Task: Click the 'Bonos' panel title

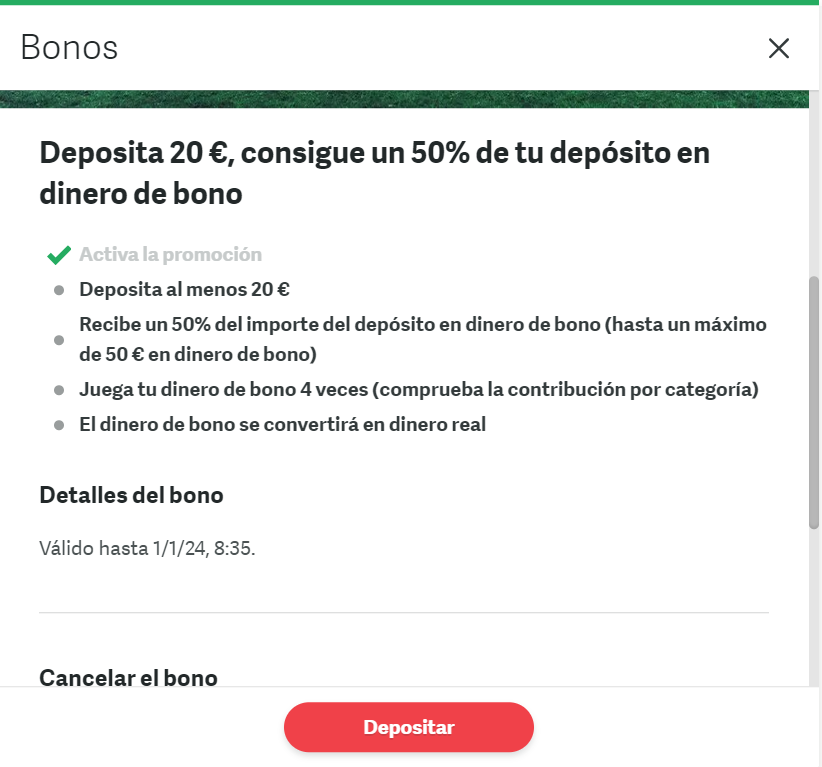Action: tap(69, 48)
